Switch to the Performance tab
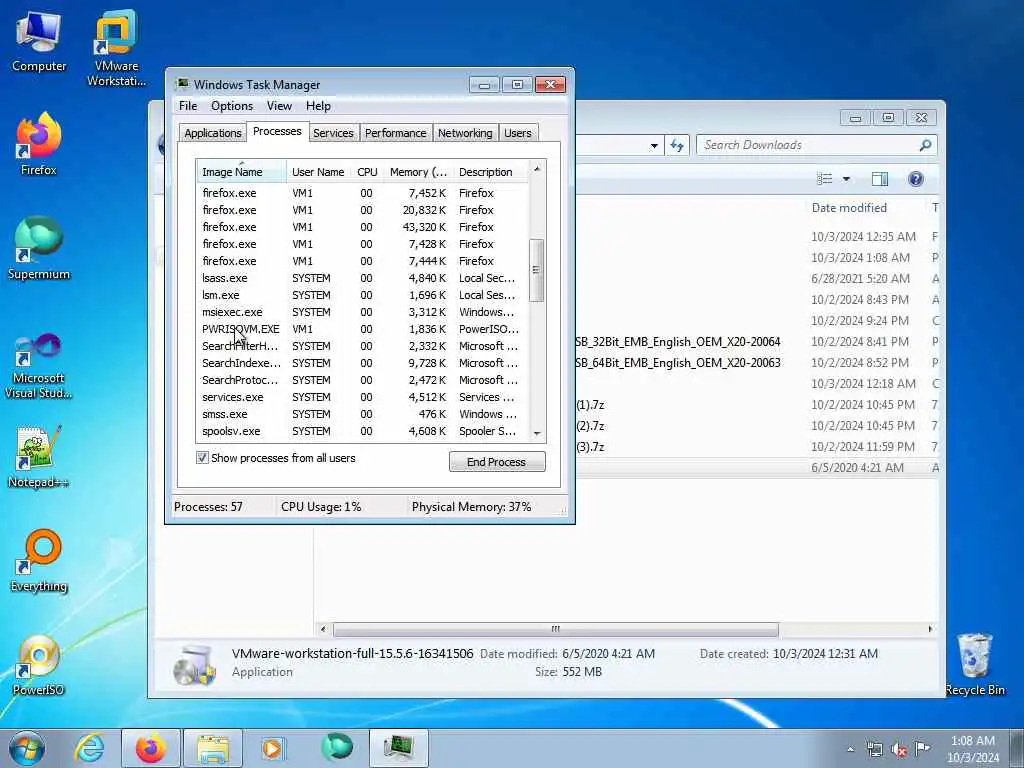 395,133
